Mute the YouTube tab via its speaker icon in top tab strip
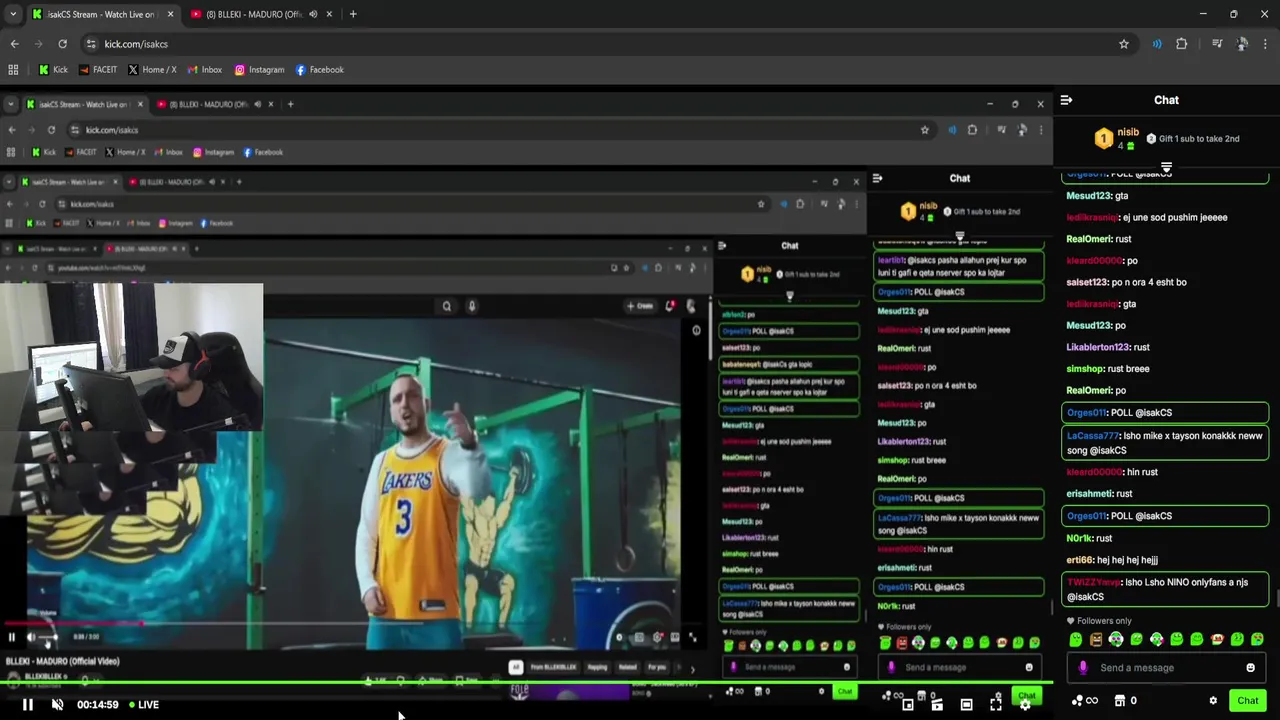 (x=313, y=14)
